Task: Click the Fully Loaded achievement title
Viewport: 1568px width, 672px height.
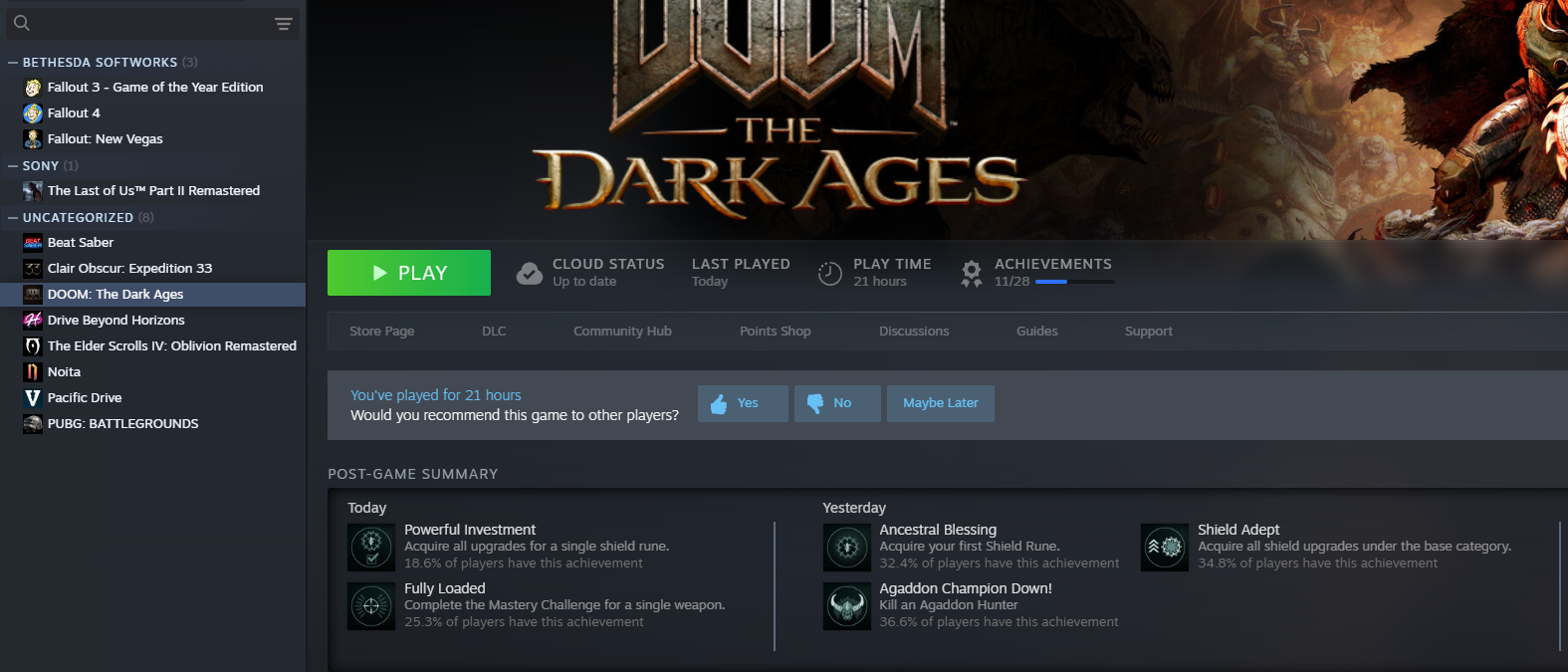Action: pyautogui.click(x=445, y=588)
